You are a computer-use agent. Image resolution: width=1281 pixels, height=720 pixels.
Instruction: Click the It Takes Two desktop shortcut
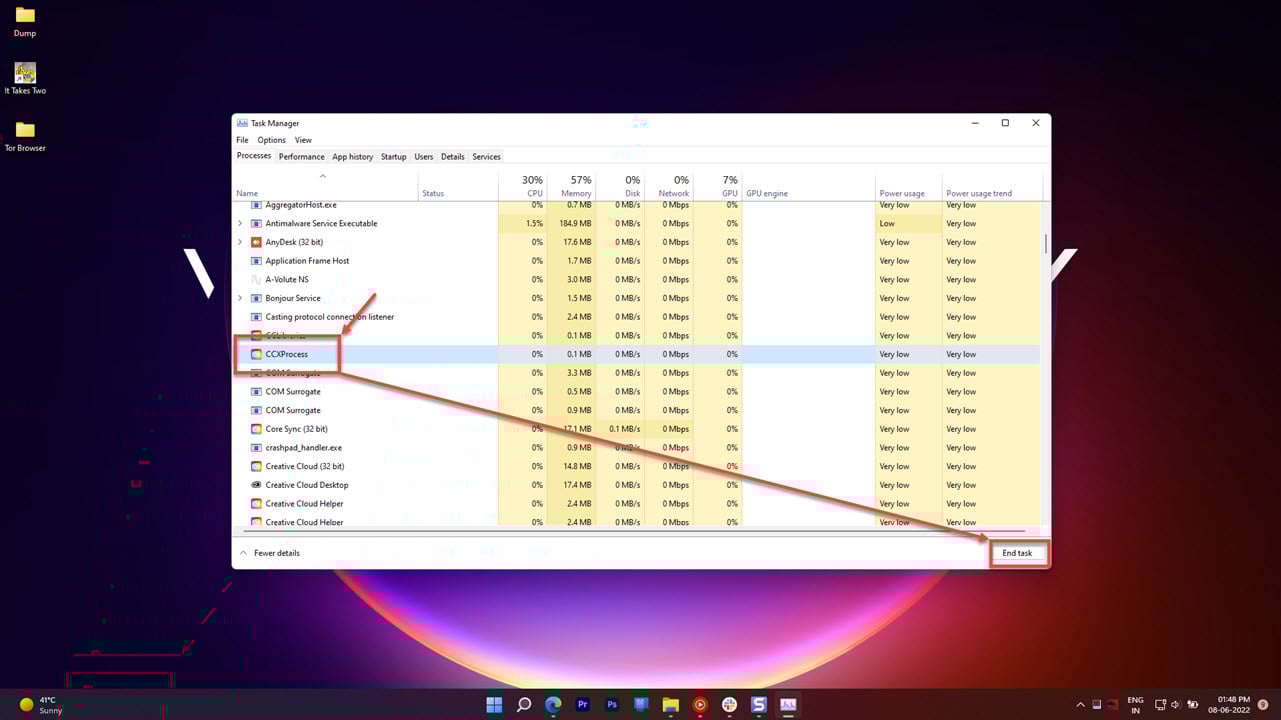(25, 77)
